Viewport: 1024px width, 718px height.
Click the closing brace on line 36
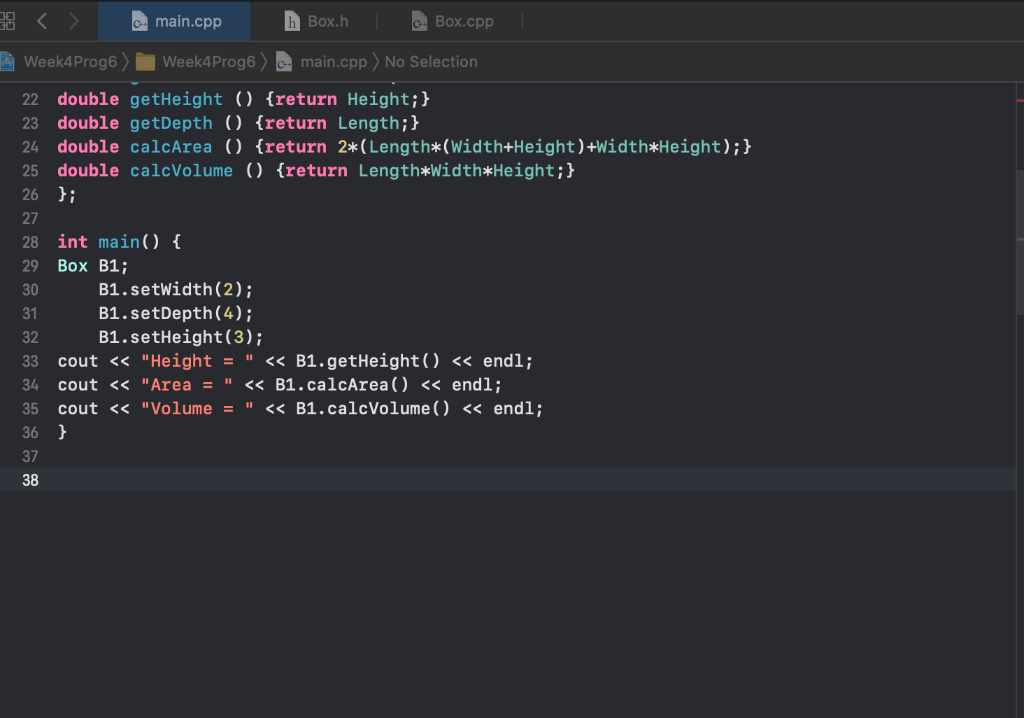62,432
